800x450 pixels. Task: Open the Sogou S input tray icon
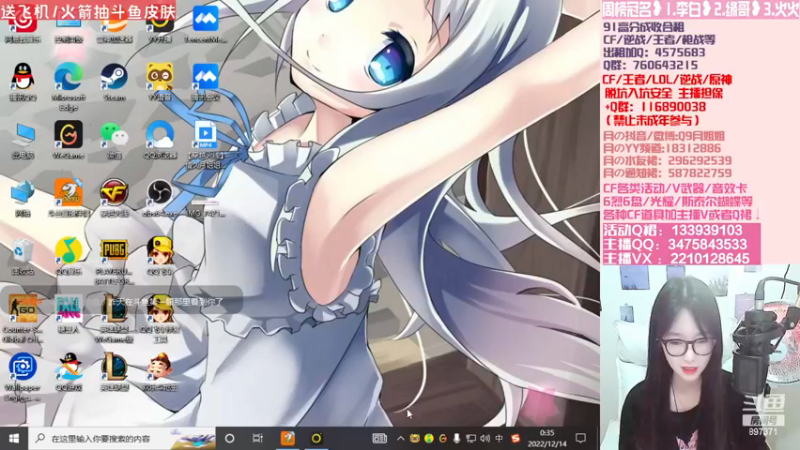click(515, 438)
